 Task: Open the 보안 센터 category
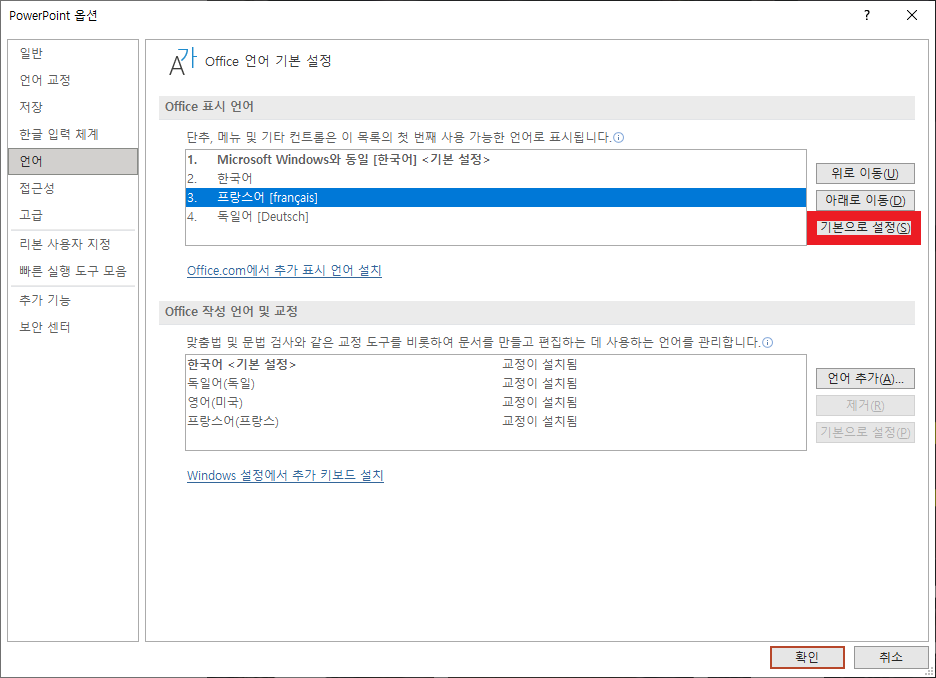pos(73,327)
